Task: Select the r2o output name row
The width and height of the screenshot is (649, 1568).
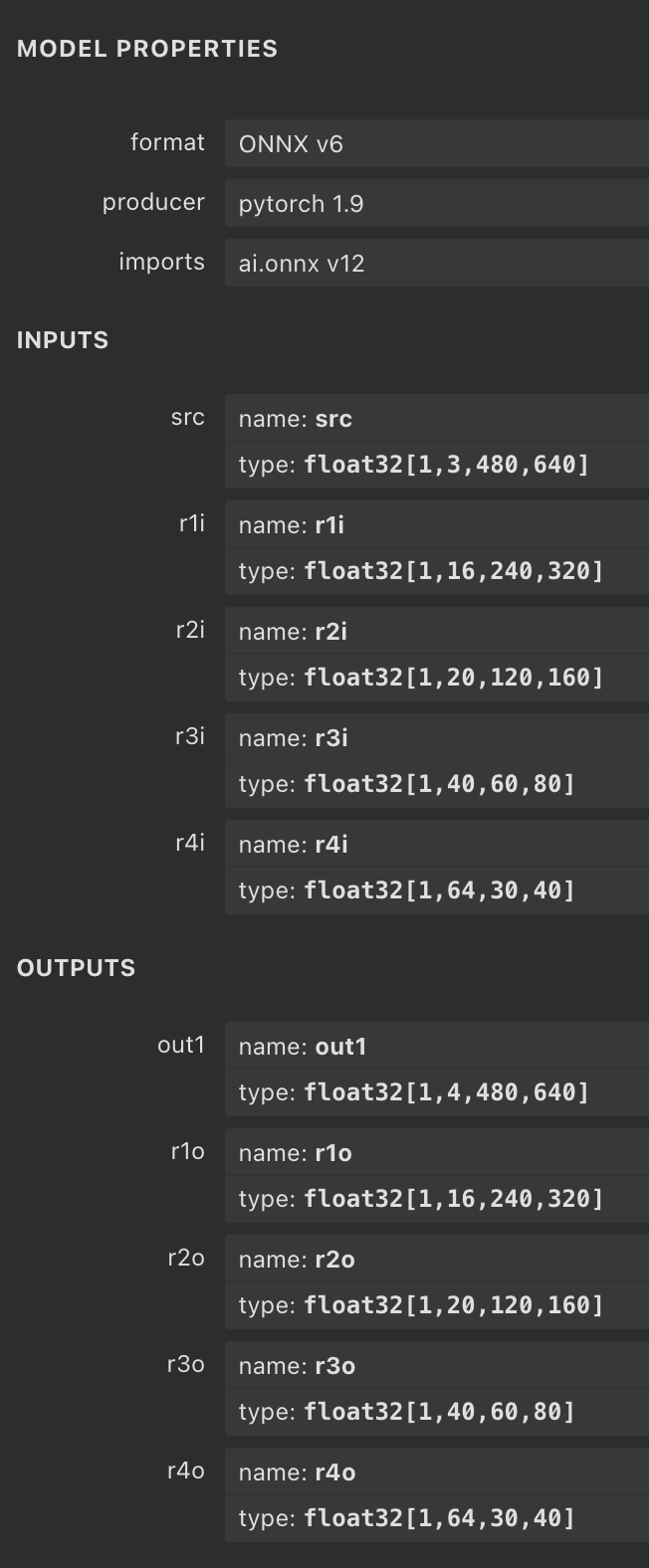Action: coord(437,1259)
